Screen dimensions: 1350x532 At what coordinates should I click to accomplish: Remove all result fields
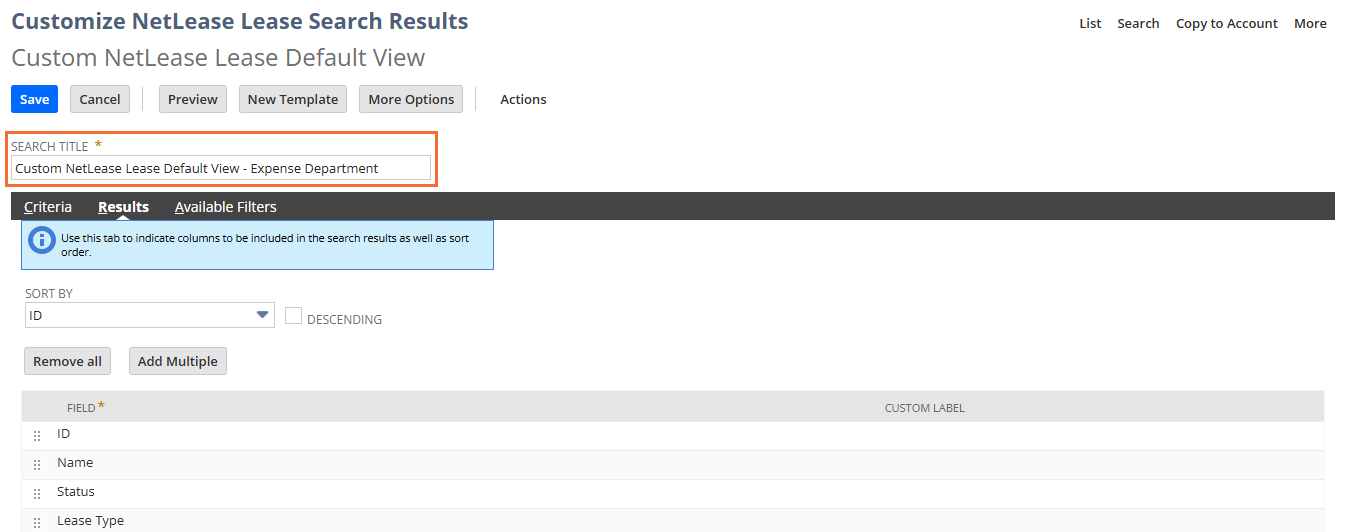tap(67, 361)
